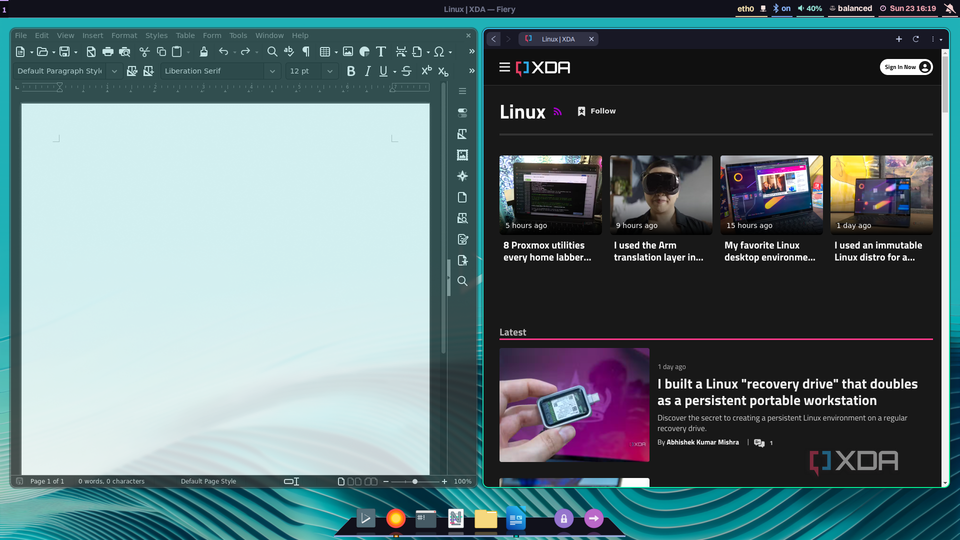The width and height of the screenshot is (960, 540).
Task: Open the XDA hamburger navigation menu
Action: point(504,67)
